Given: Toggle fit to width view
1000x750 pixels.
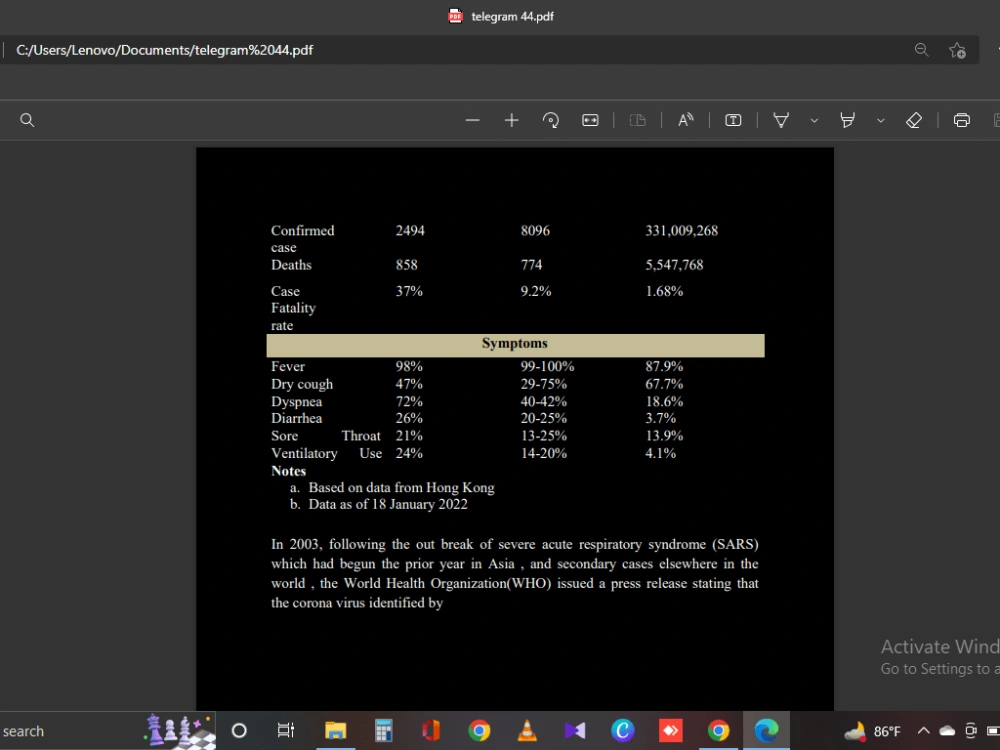Looking at the screenshot, I should pyautogui.click(x=591, y=120).
